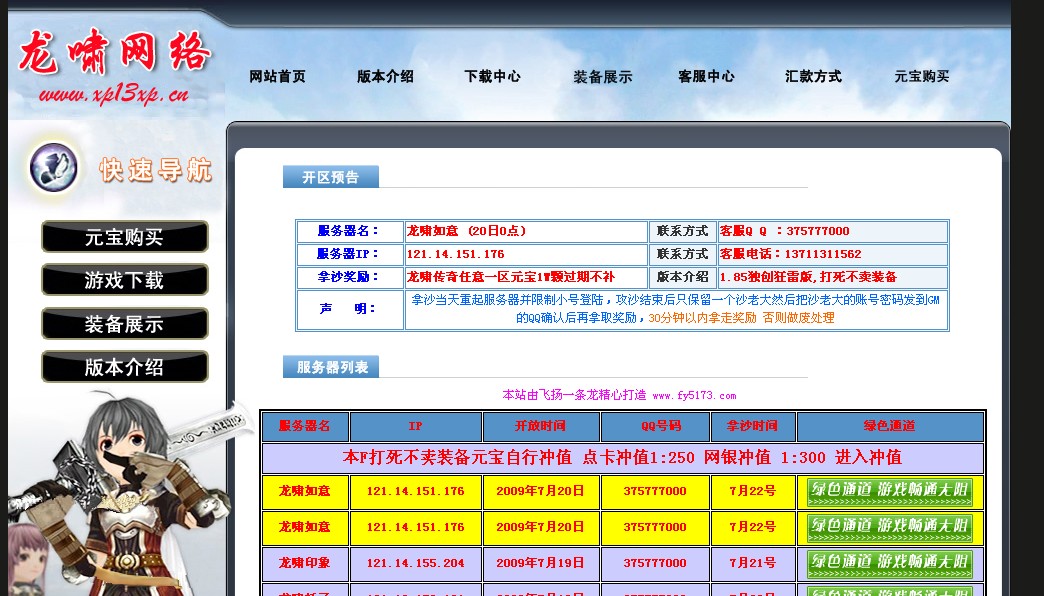
Task: Select 元宝购买 from the top navigation
Action: pyautogui.click(x=921, y=75)
